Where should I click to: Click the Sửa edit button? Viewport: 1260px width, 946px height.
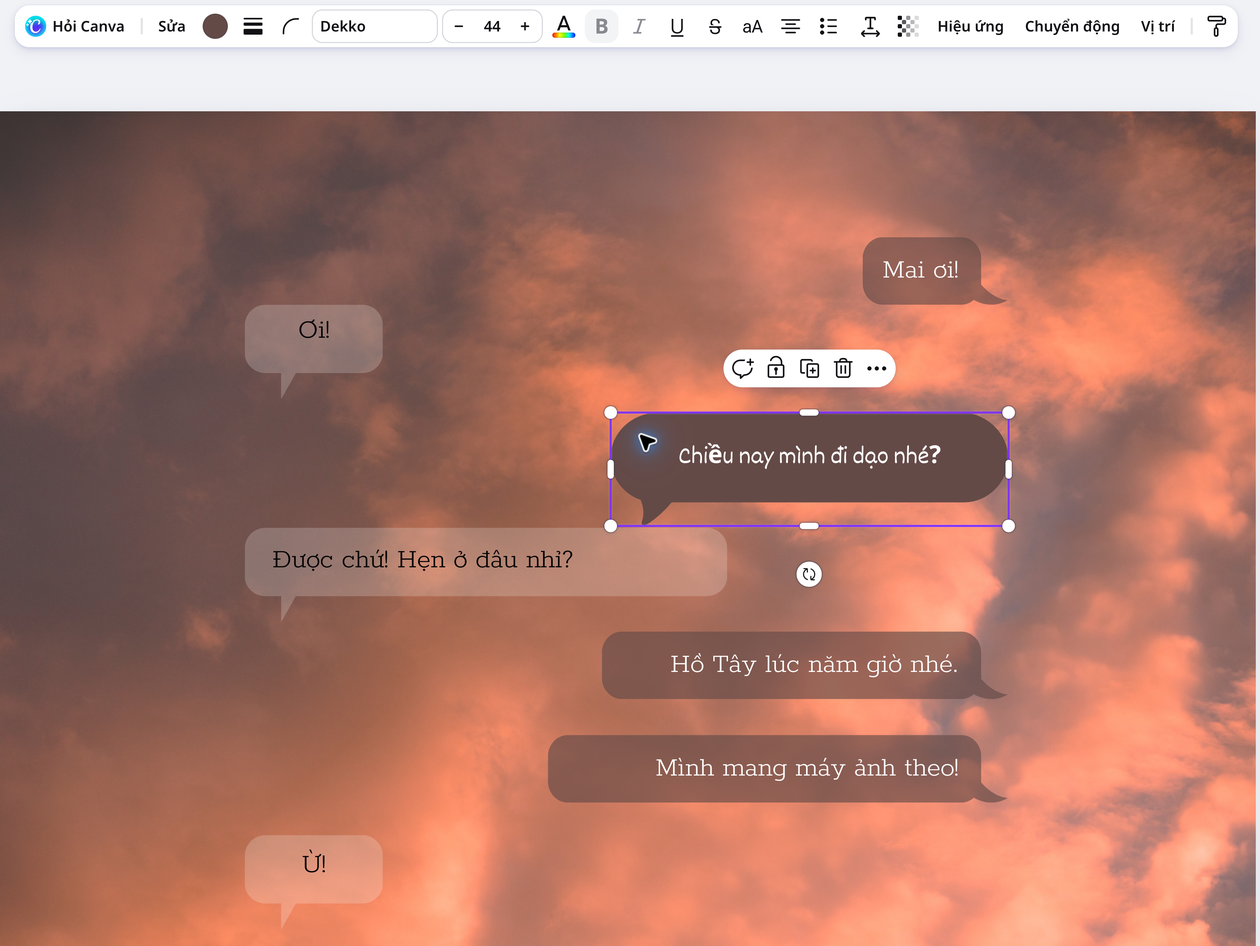(x=171, y=26)
